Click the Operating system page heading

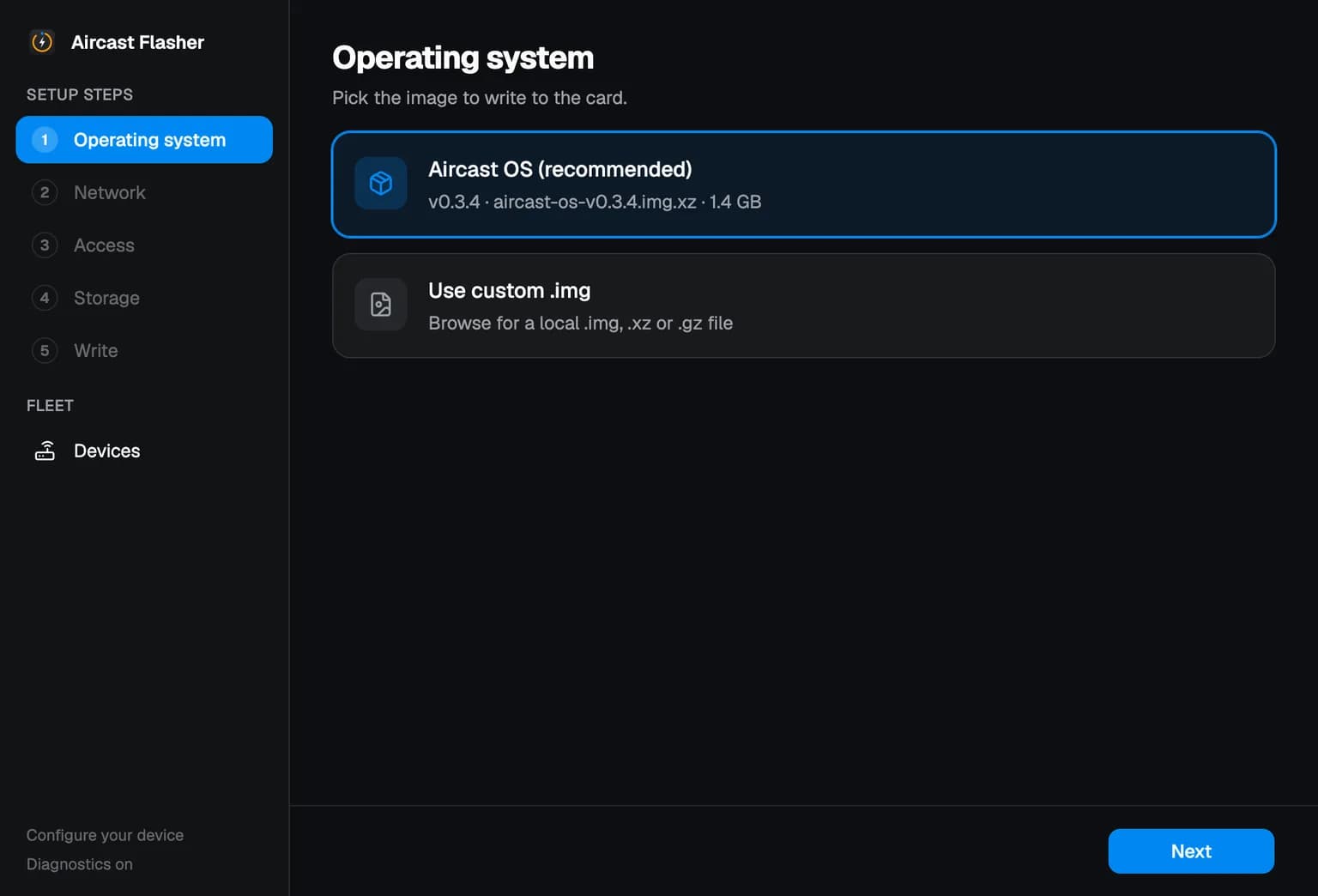point(463,58)
